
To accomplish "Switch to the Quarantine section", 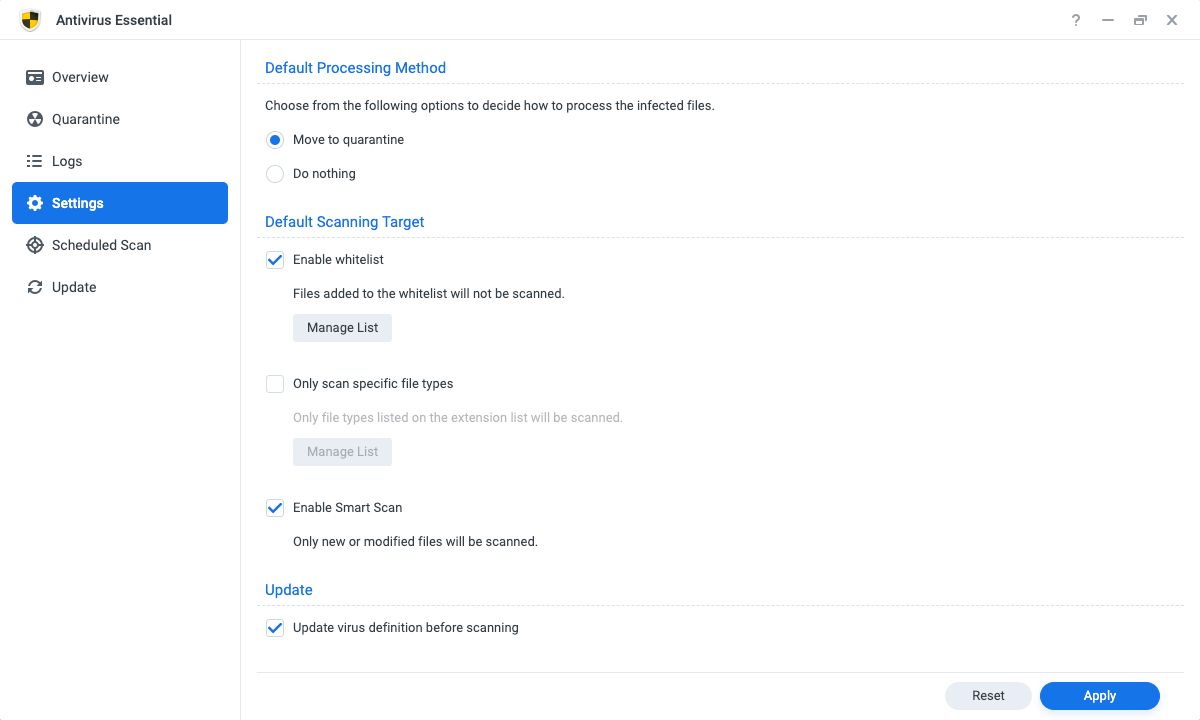I will (x=86, y=119).
